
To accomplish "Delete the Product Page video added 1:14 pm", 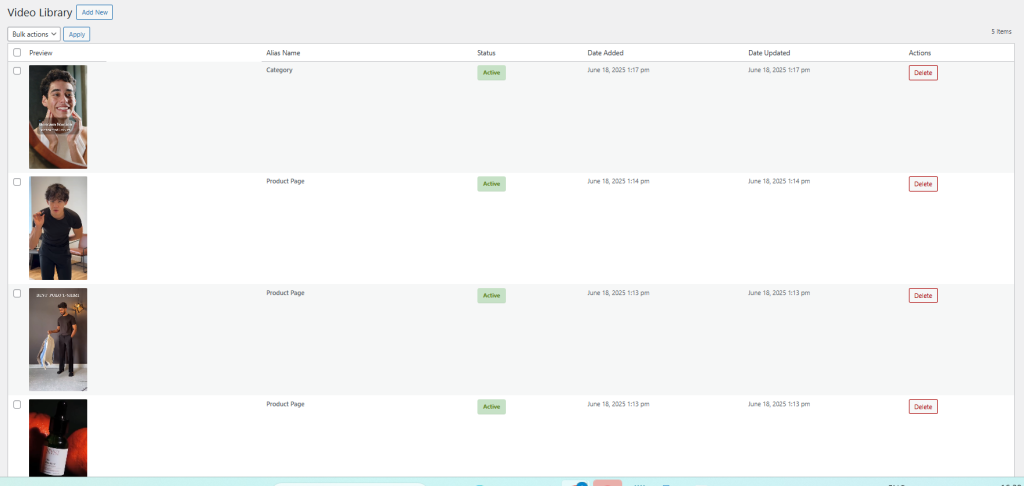I will [x=923, y=184].
